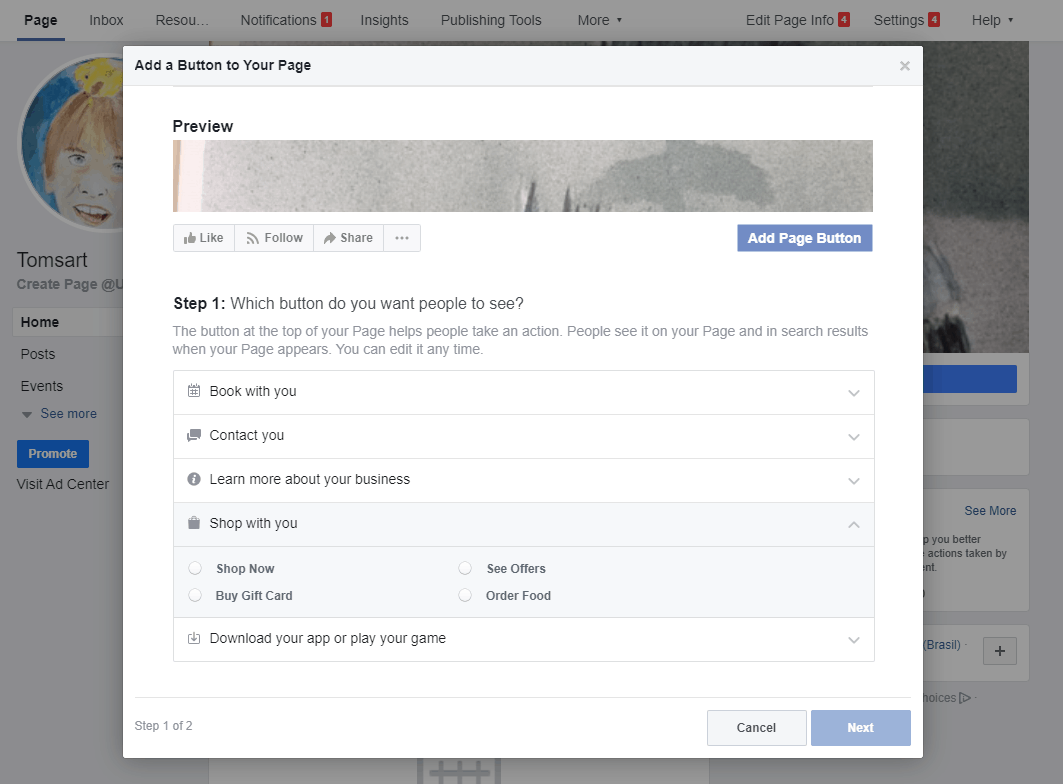Click the Next button

pyautogui.click(x=861, y=728)
